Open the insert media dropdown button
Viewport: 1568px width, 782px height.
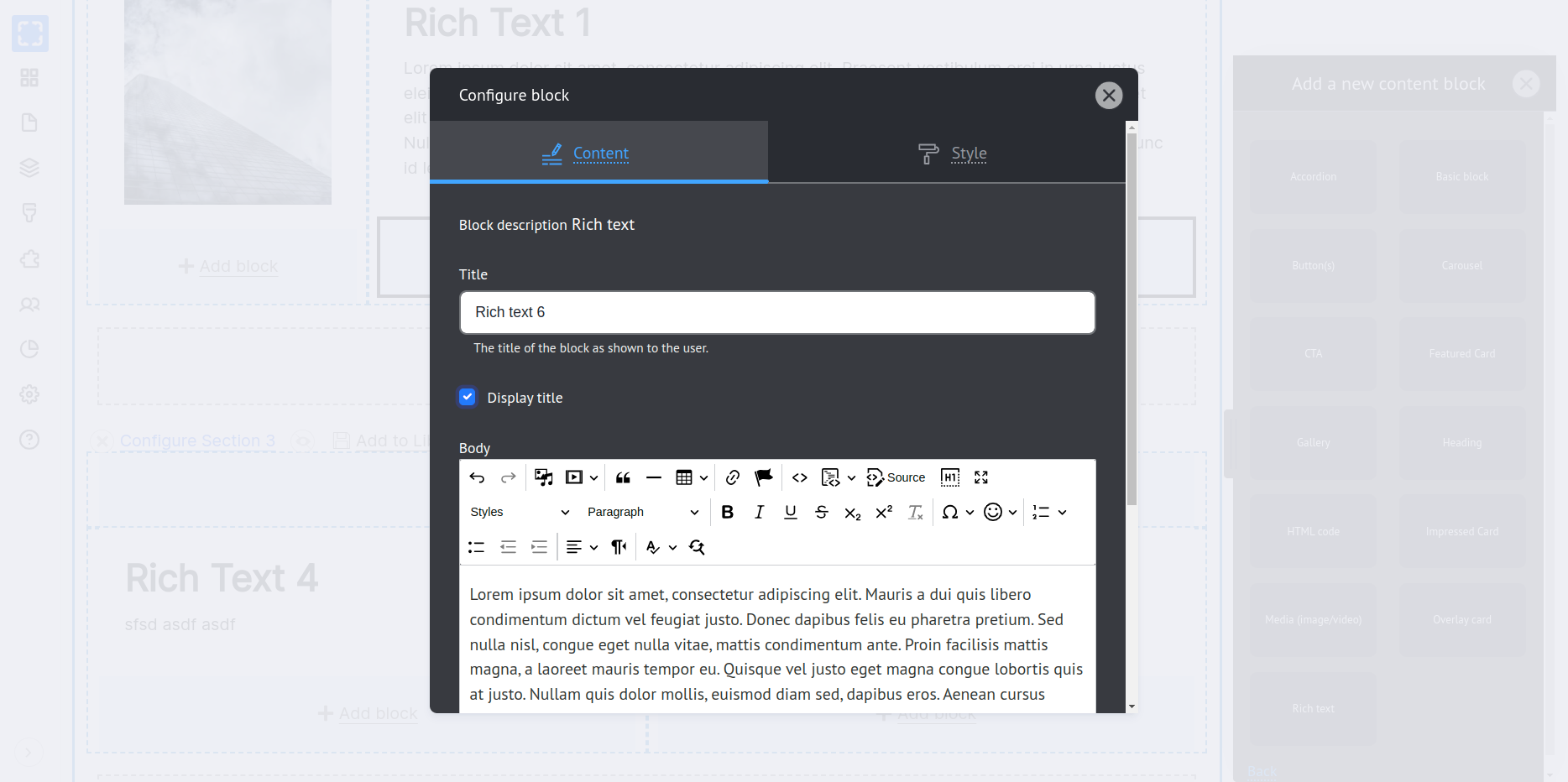click(582, 477)
